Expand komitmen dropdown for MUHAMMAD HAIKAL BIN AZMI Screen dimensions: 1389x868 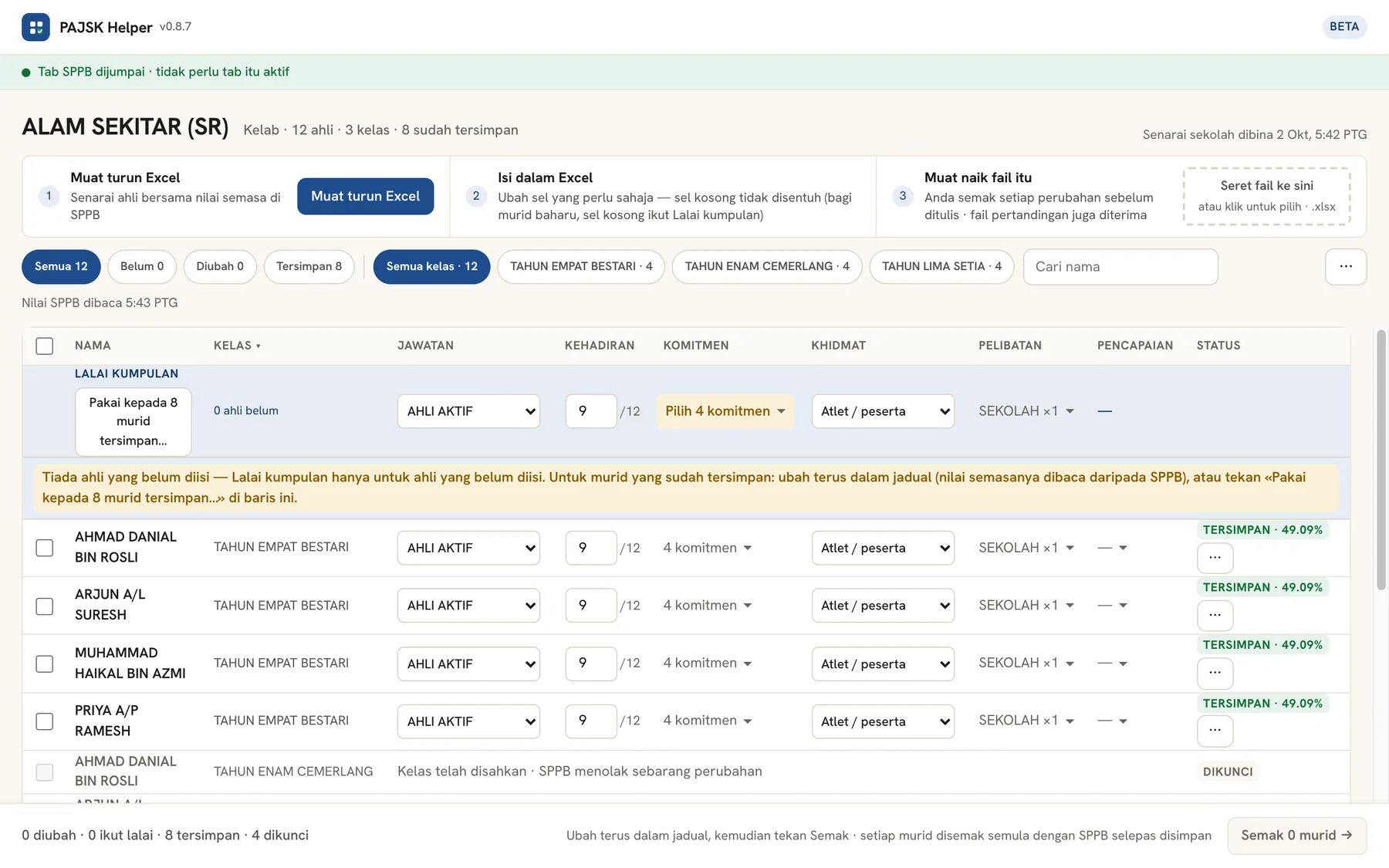707,664
